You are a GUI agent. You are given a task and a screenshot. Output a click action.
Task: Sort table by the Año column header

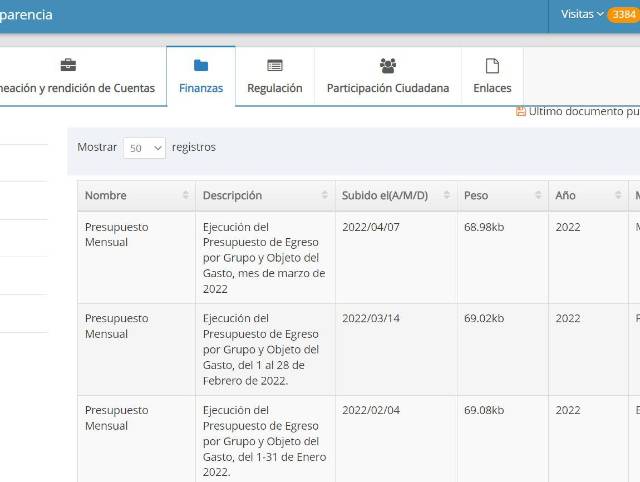(566, 195)
